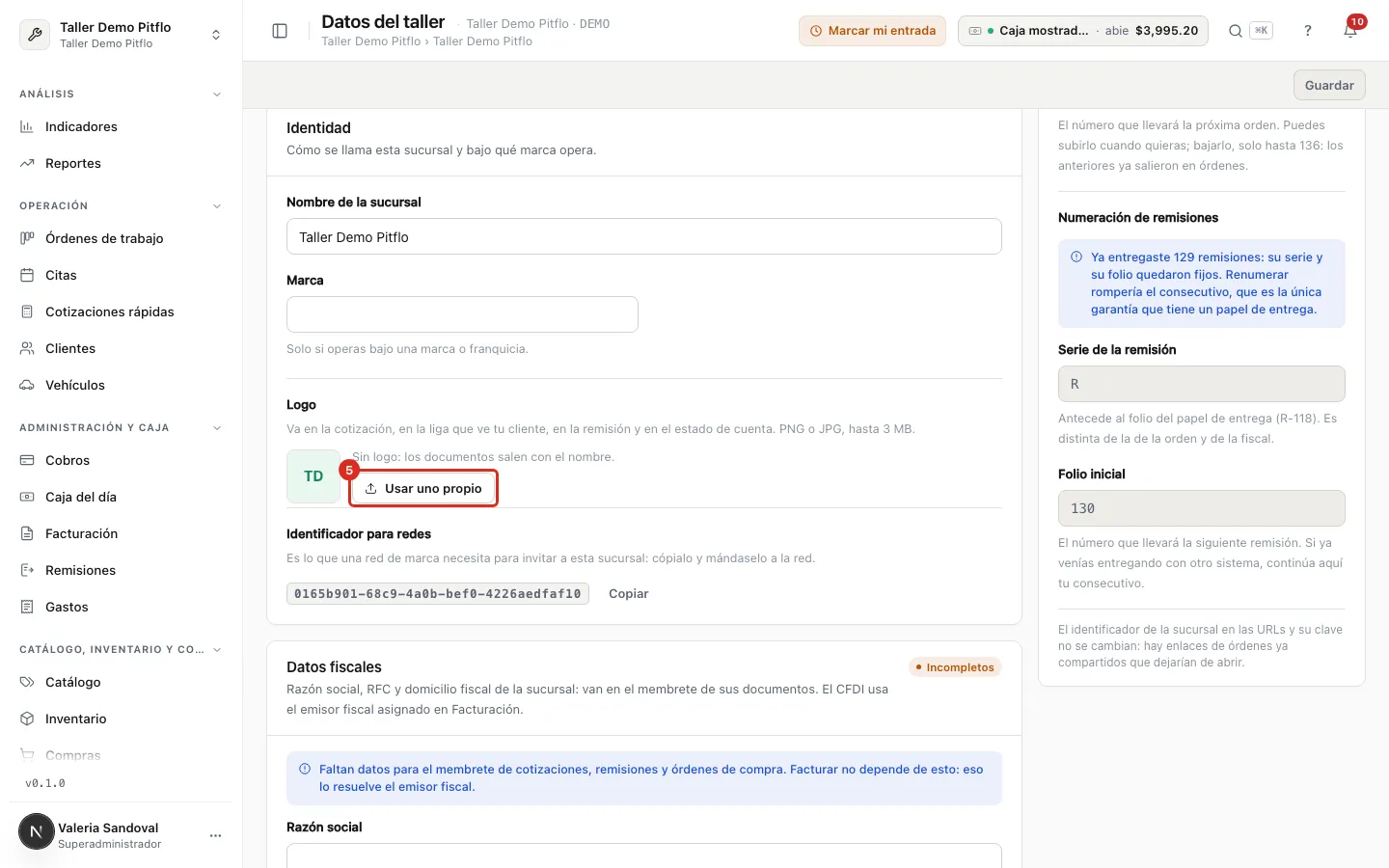Image resolution: width=1389 pixels, height=868 pixels.
Task: Open Inventario from sidebar
Action: pos(75,719)
